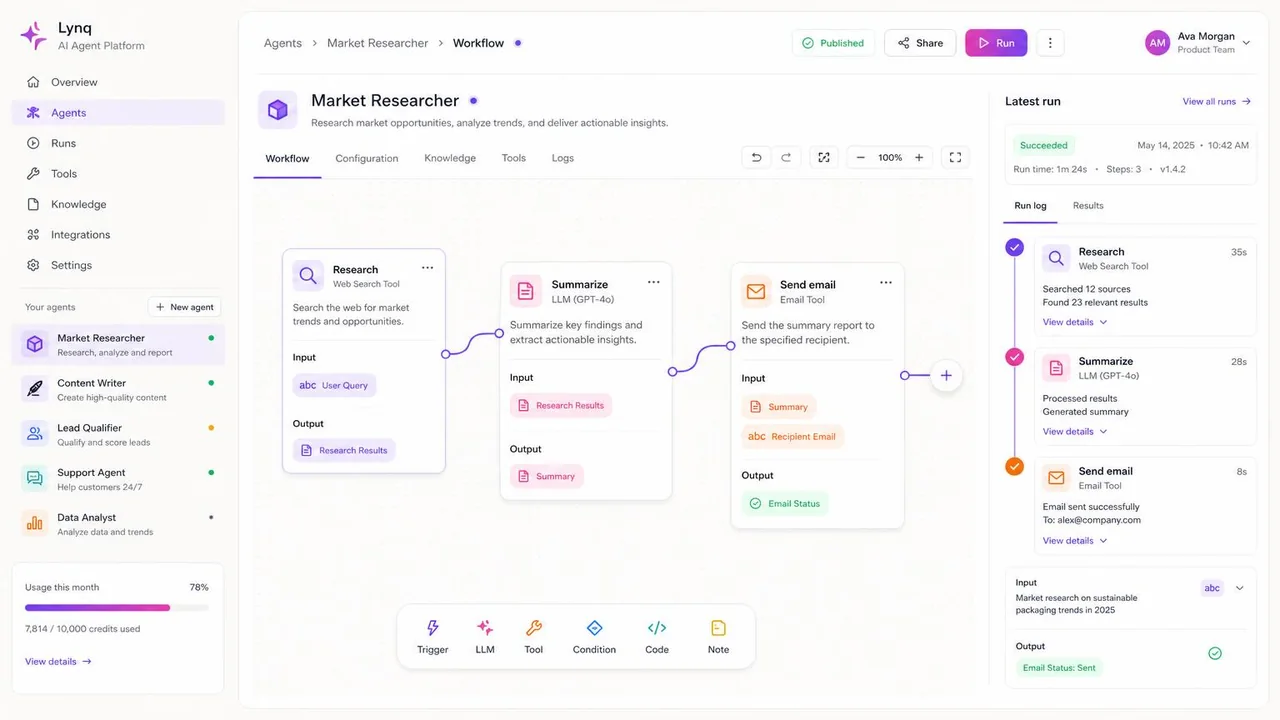Open the Ava Morgan account dropdown
This screenshot has height=720, width=1280.
[1198, 43]
